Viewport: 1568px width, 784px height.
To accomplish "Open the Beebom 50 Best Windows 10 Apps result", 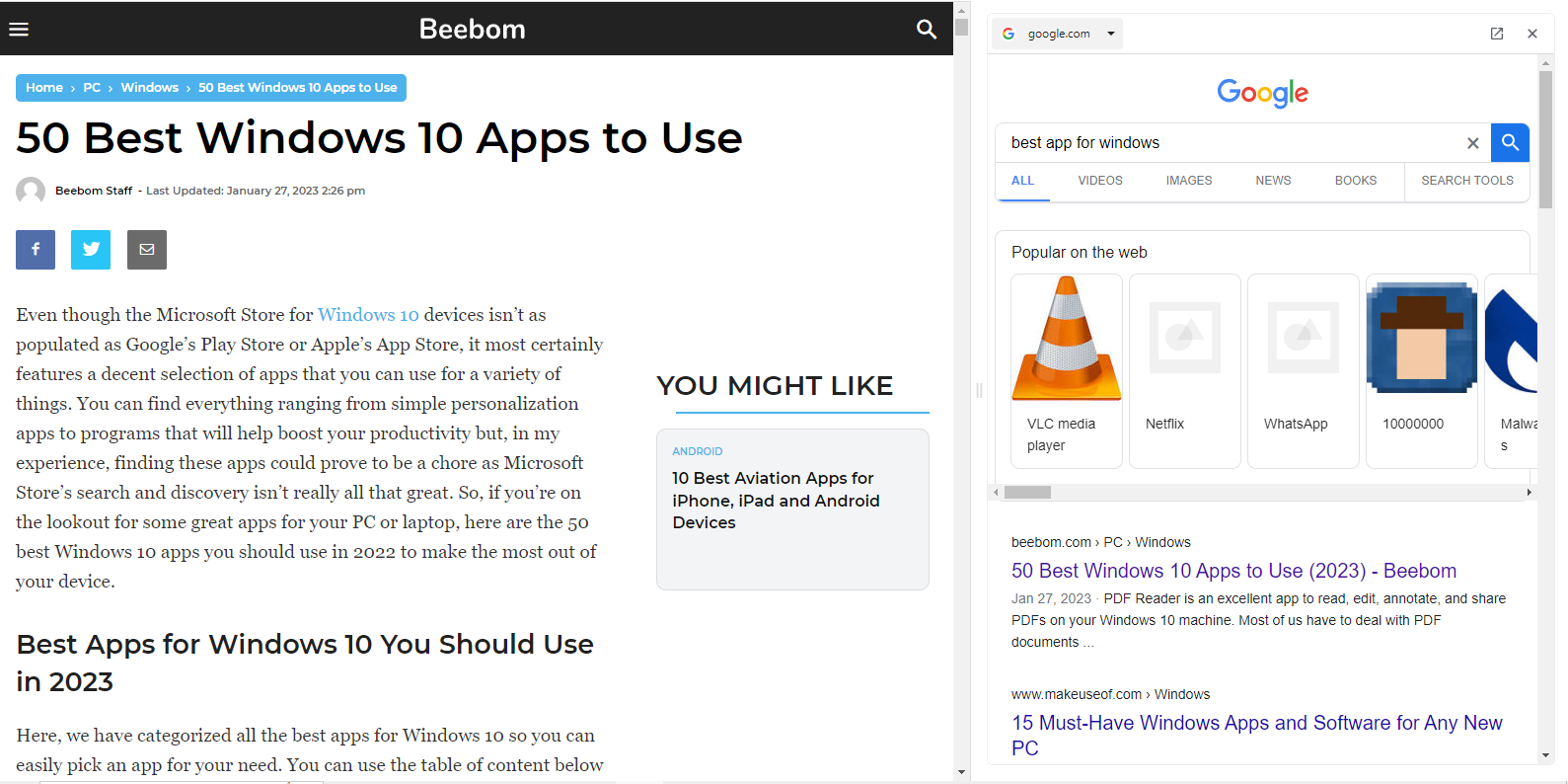I will (1233, 571).
